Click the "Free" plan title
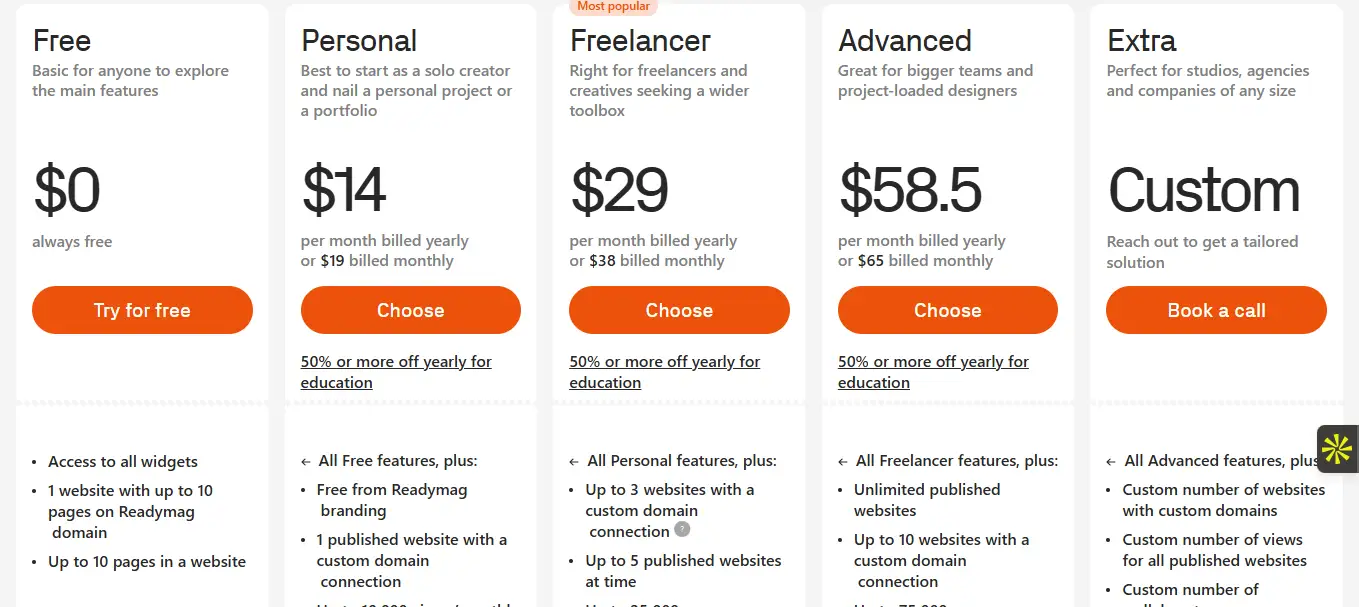1359x607 pixels. [62, 41]
